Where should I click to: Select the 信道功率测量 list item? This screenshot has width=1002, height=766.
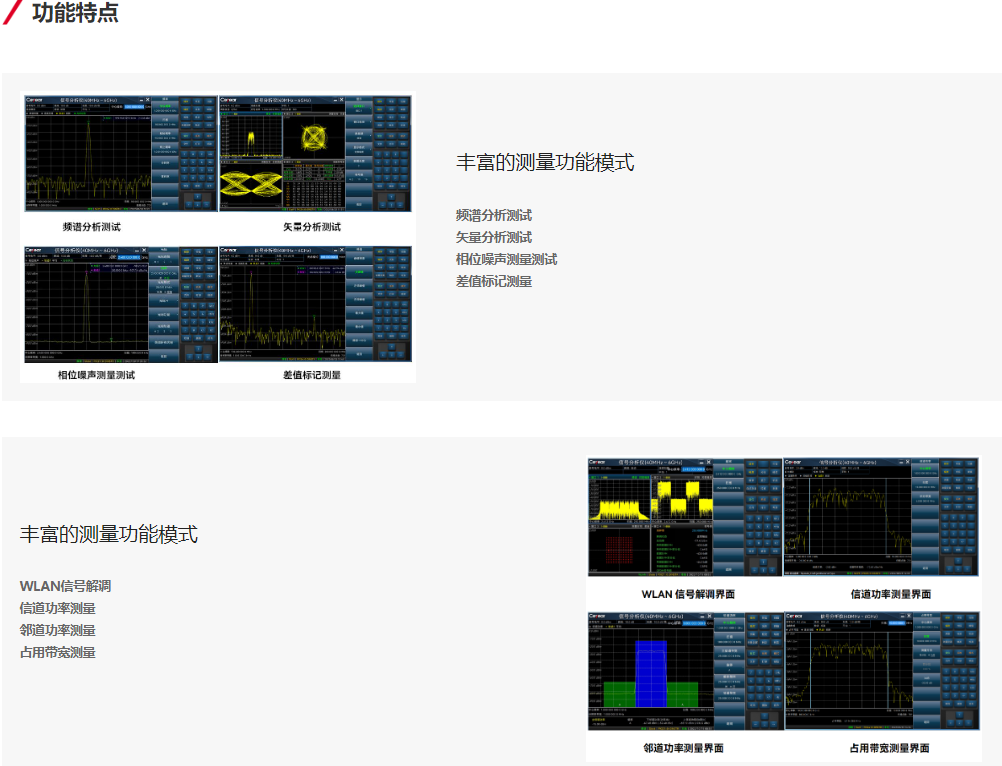[58, 608]
